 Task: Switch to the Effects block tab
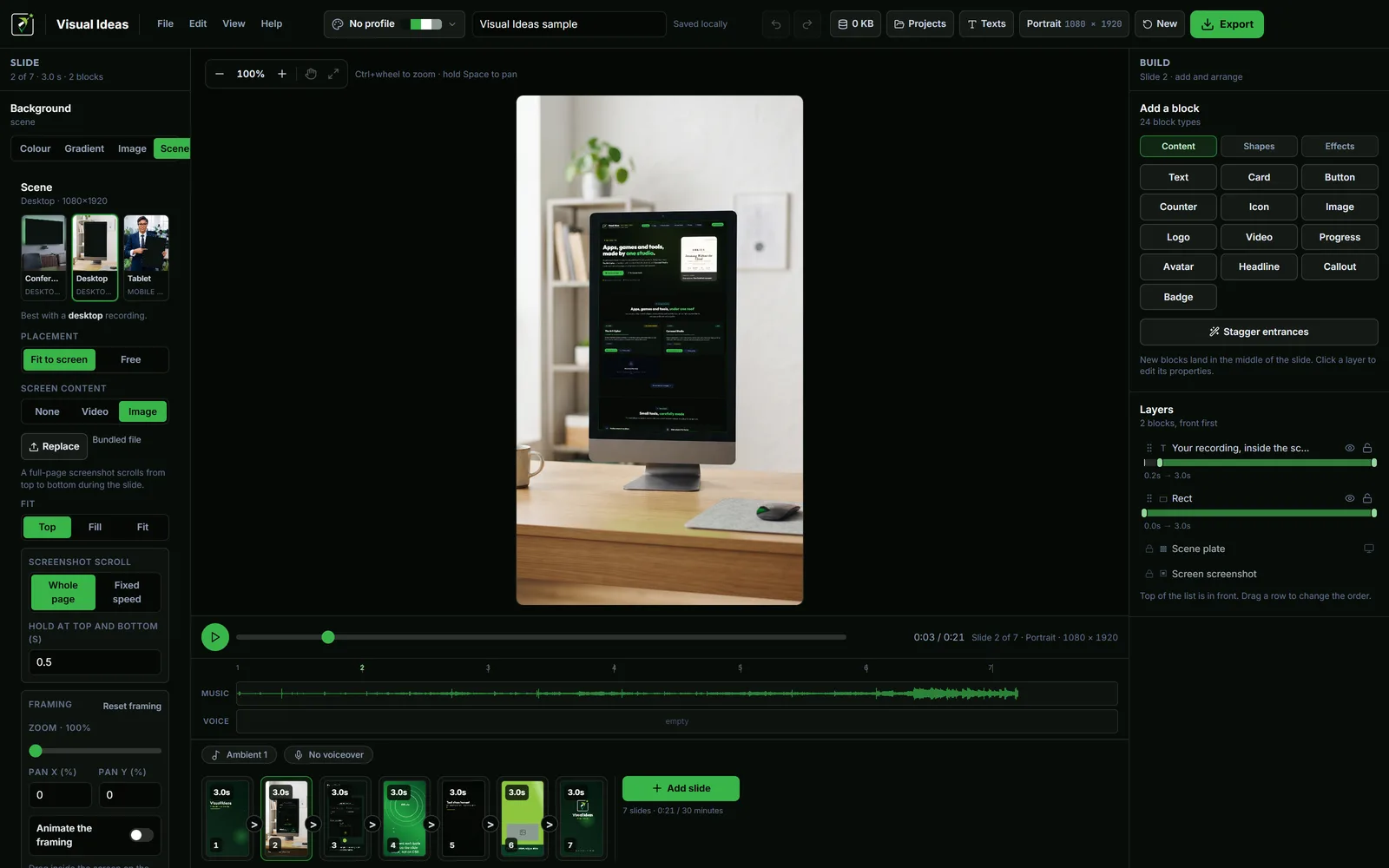click(1340, 147)
